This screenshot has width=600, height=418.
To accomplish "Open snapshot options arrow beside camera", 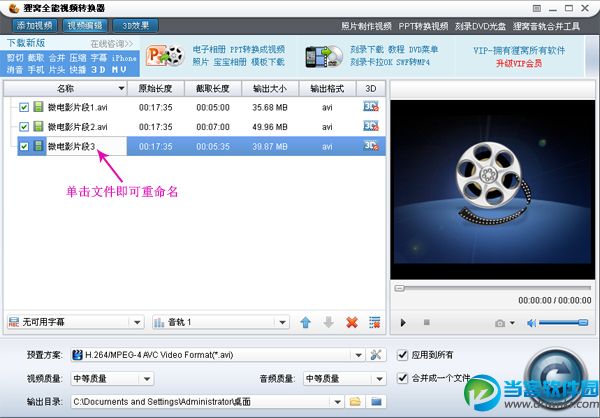I will pyautogui.click(x=512, y=323).
